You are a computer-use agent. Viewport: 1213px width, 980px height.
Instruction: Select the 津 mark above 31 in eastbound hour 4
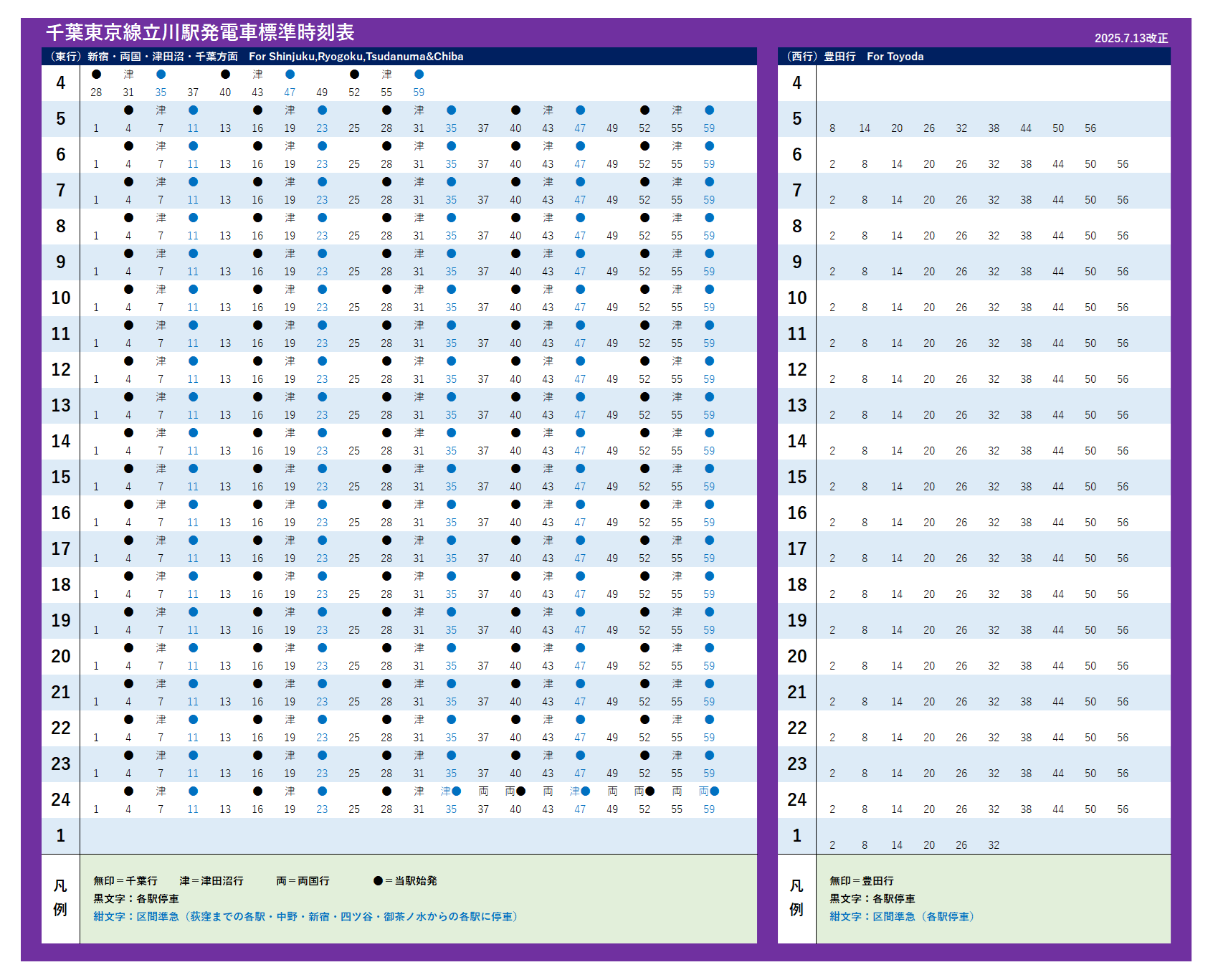pos(128,75)
